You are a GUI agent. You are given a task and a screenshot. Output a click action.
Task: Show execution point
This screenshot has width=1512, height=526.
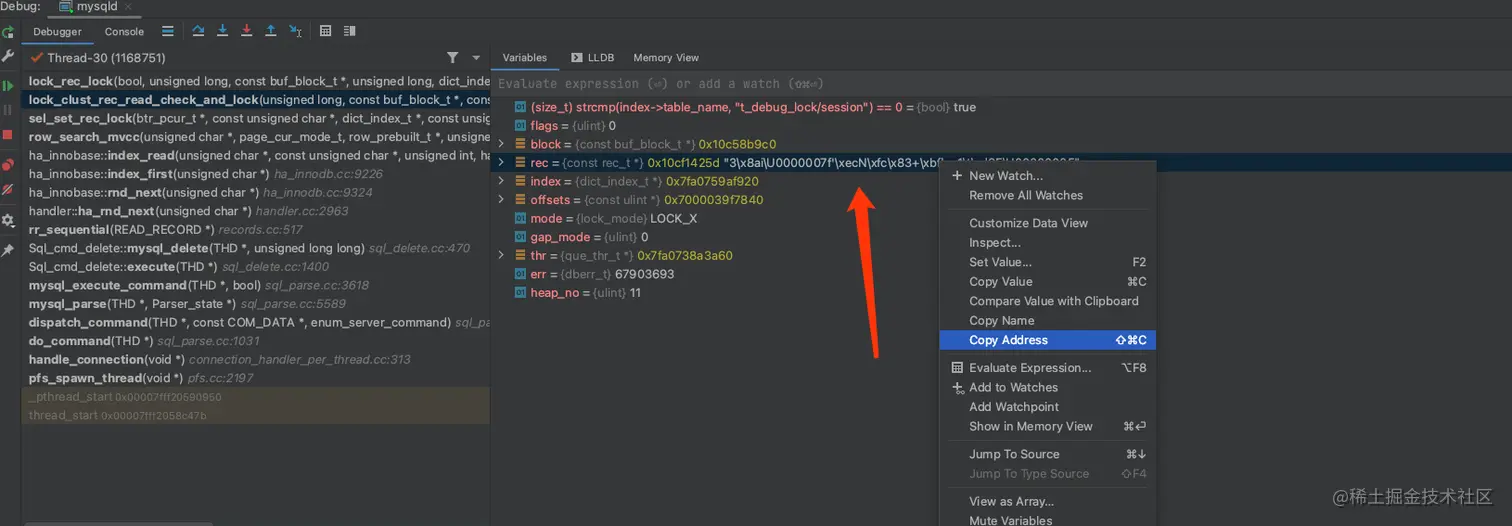coord(167,31)
